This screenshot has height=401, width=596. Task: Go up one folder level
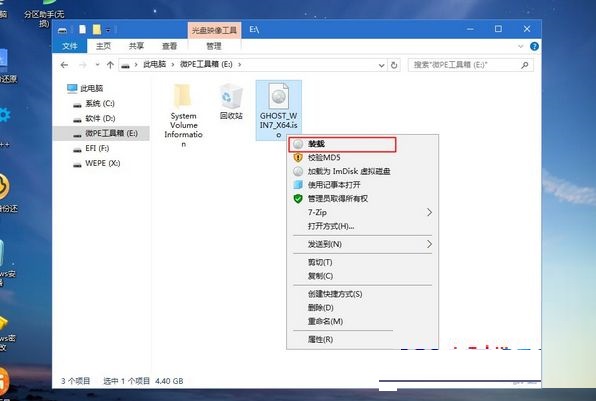[110, 65]
